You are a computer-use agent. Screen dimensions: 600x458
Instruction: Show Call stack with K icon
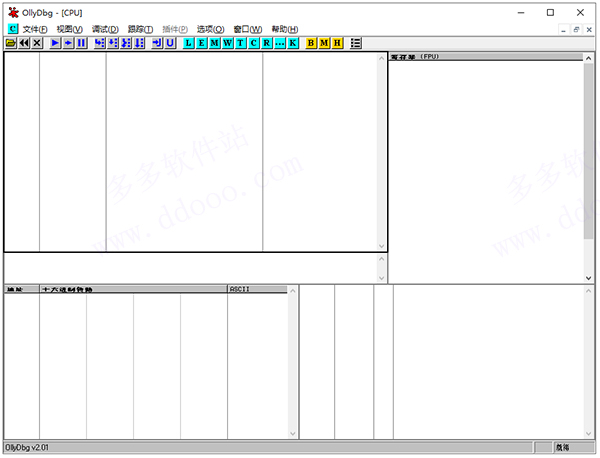[x=293, y=43]
